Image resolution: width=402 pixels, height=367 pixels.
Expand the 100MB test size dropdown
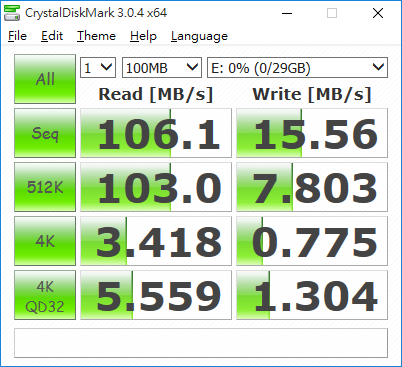point(162,68)
